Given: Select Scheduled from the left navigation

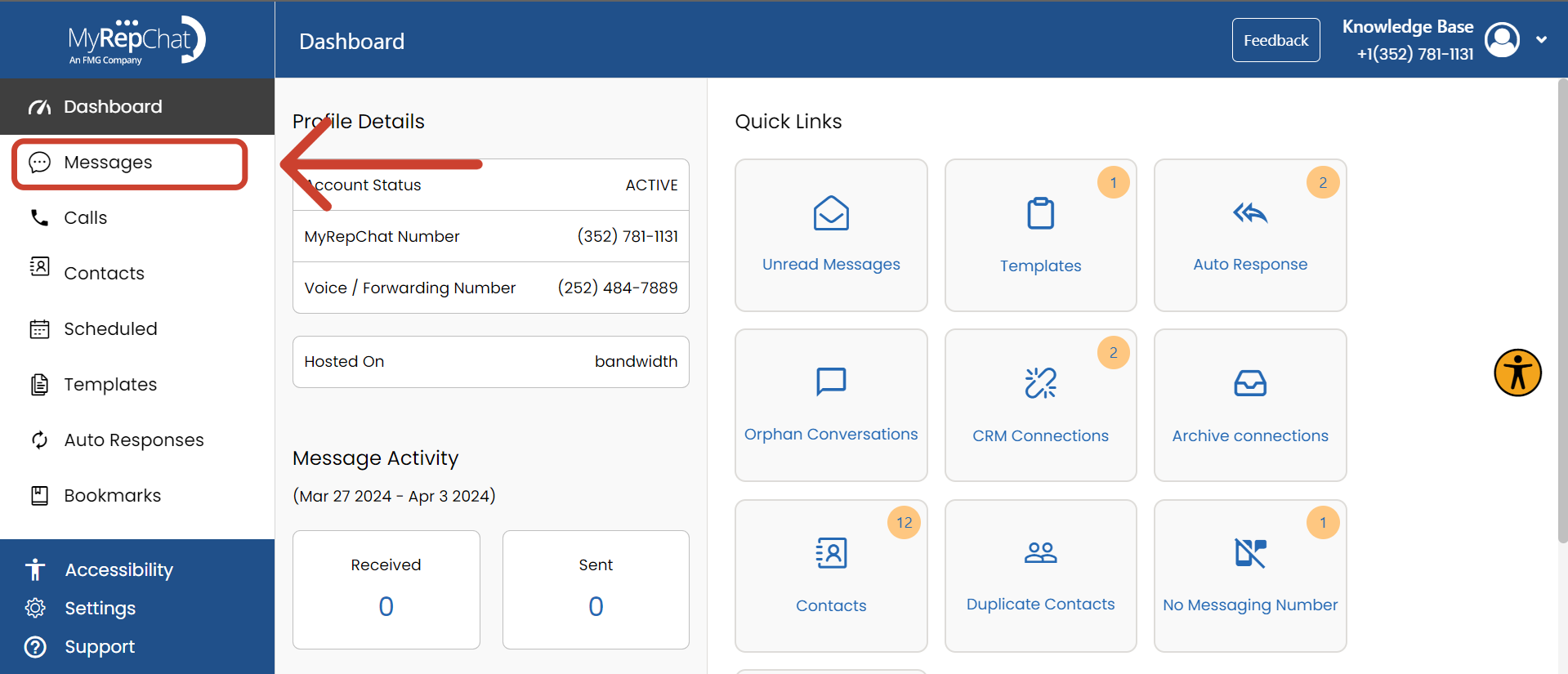Looking at the screenshot, I should tap(110, 329).
